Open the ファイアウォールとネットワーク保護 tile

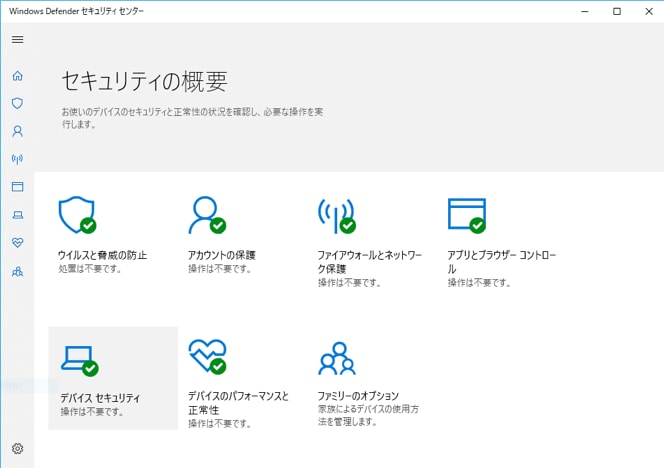[370, 242]
